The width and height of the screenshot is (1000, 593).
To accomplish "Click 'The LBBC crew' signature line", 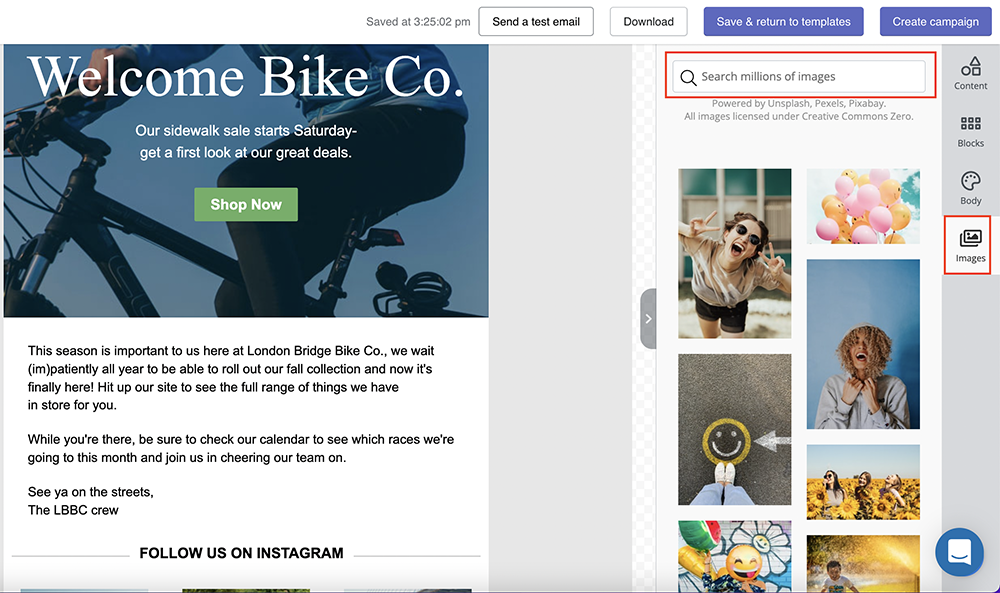I will [x=73, y=510].
